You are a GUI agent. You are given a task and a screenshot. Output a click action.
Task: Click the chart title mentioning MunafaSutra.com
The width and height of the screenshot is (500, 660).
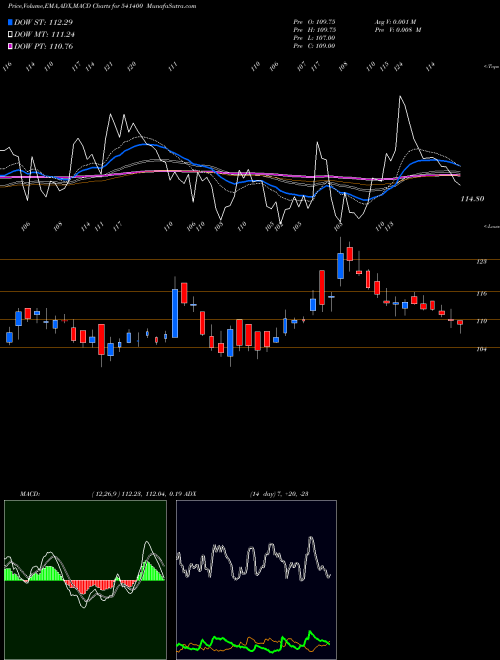[102, 6]
